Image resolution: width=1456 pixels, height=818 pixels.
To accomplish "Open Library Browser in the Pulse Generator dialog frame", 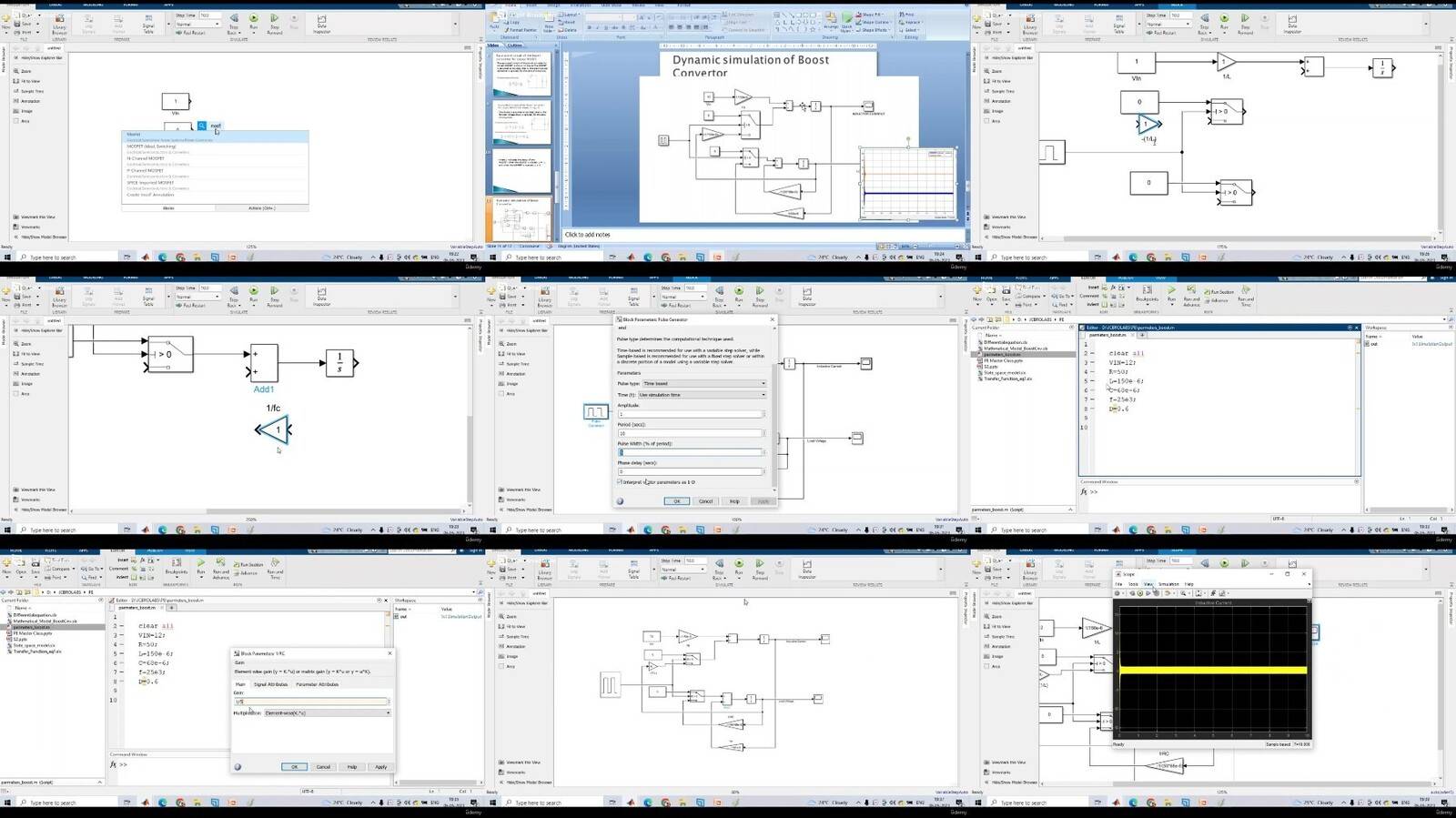I will tap(544, 295).
